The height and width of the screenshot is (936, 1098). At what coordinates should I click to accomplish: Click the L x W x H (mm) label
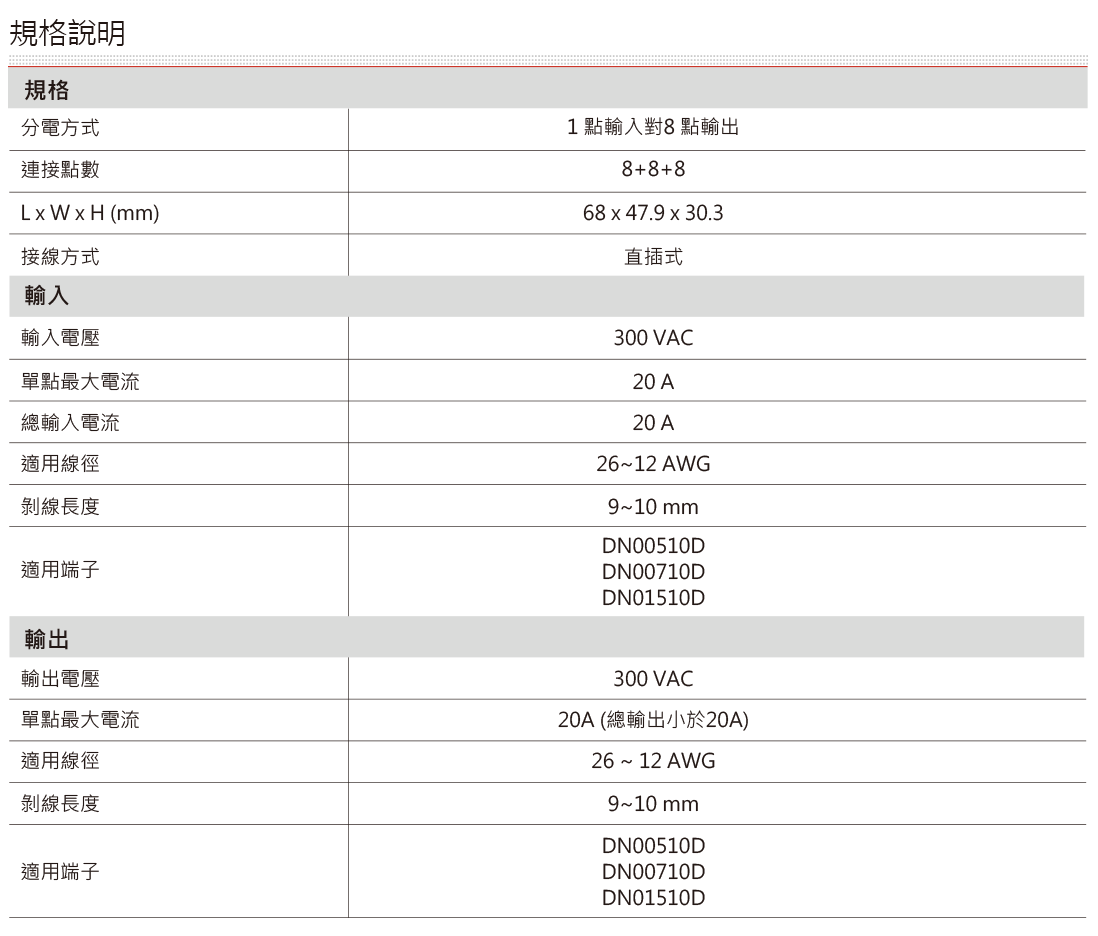[91, 213]
